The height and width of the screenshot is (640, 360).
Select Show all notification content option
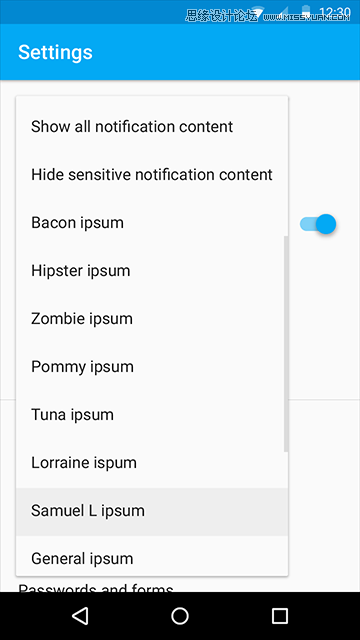(152, 127)
